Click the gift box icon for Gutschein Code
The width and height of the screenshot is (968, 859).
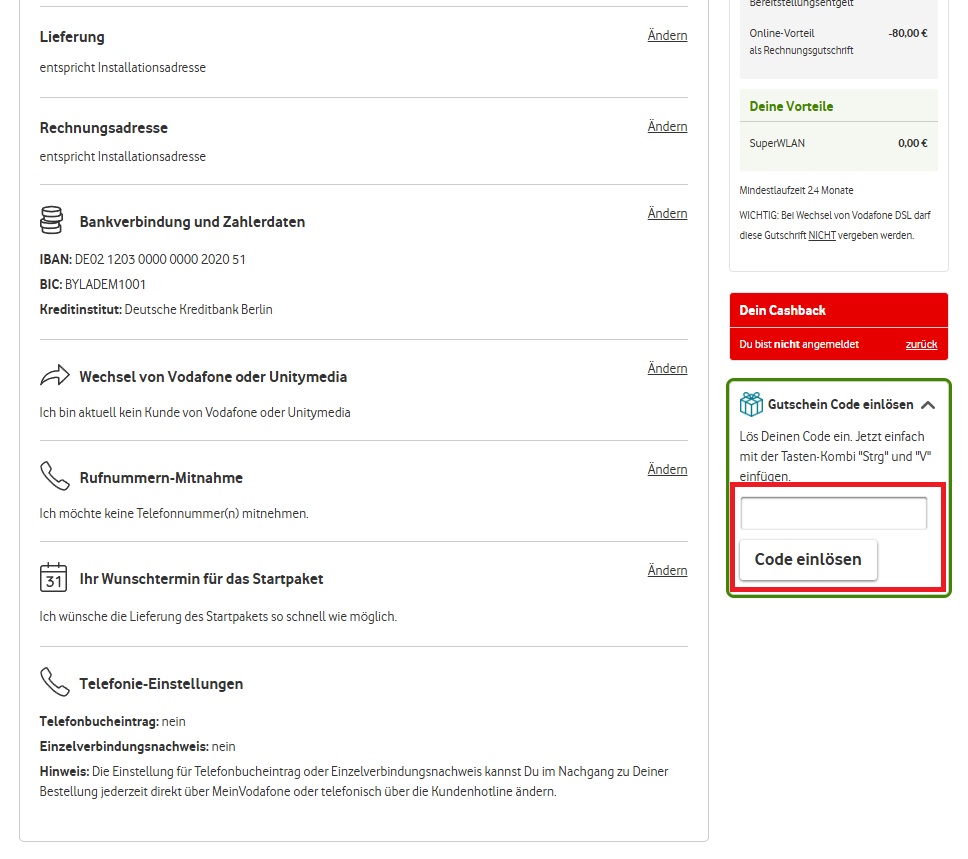coord(749,404)
